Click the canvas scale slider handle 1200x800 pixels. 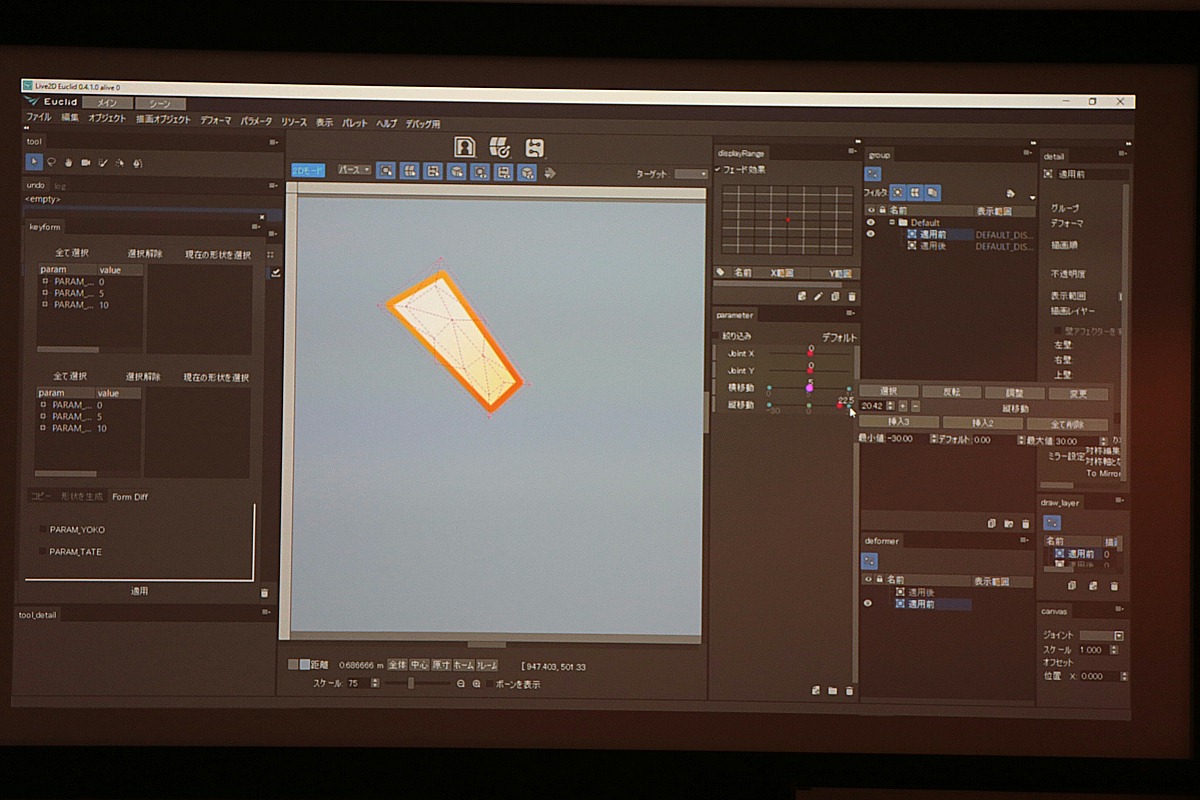point(411,683)
